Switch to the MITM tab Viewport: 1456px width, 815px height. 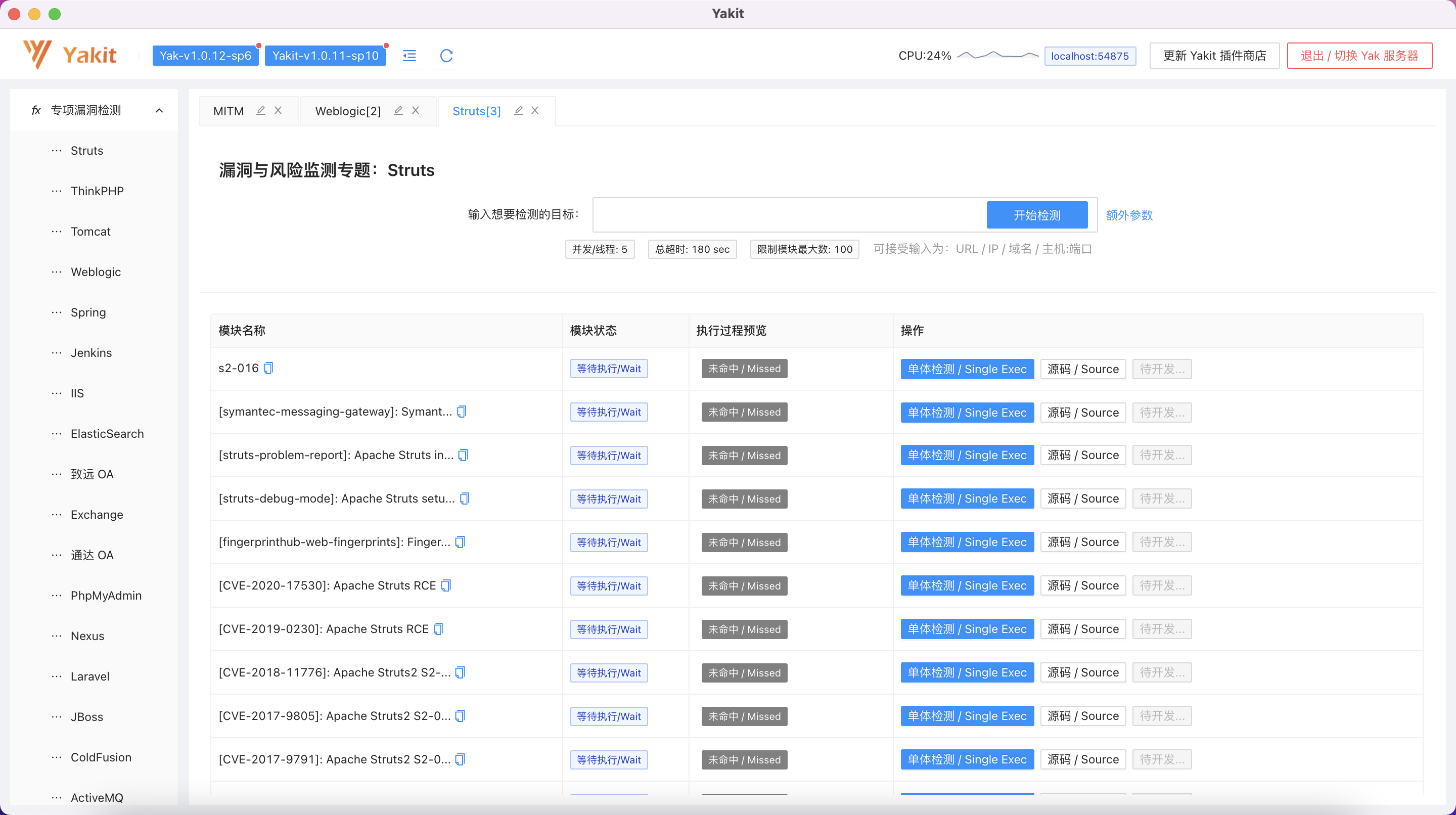(x=229, y=111)
